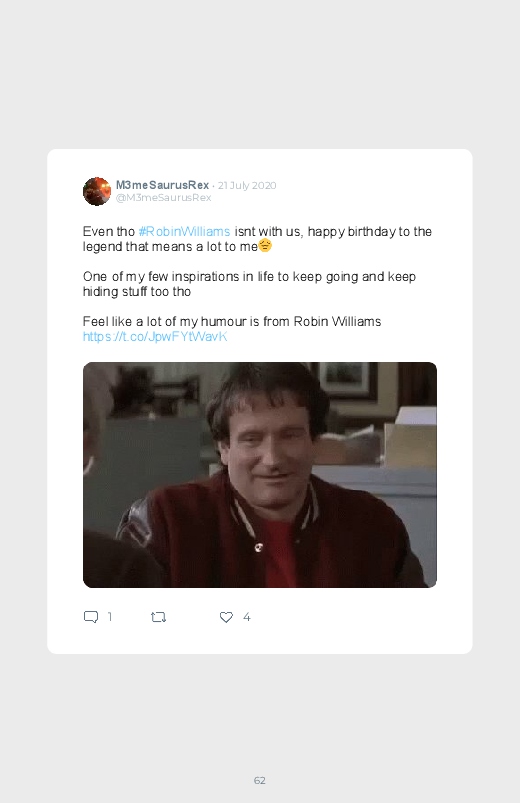
Task: Click the metal snap button on the jacket
Action: point(258,547)
